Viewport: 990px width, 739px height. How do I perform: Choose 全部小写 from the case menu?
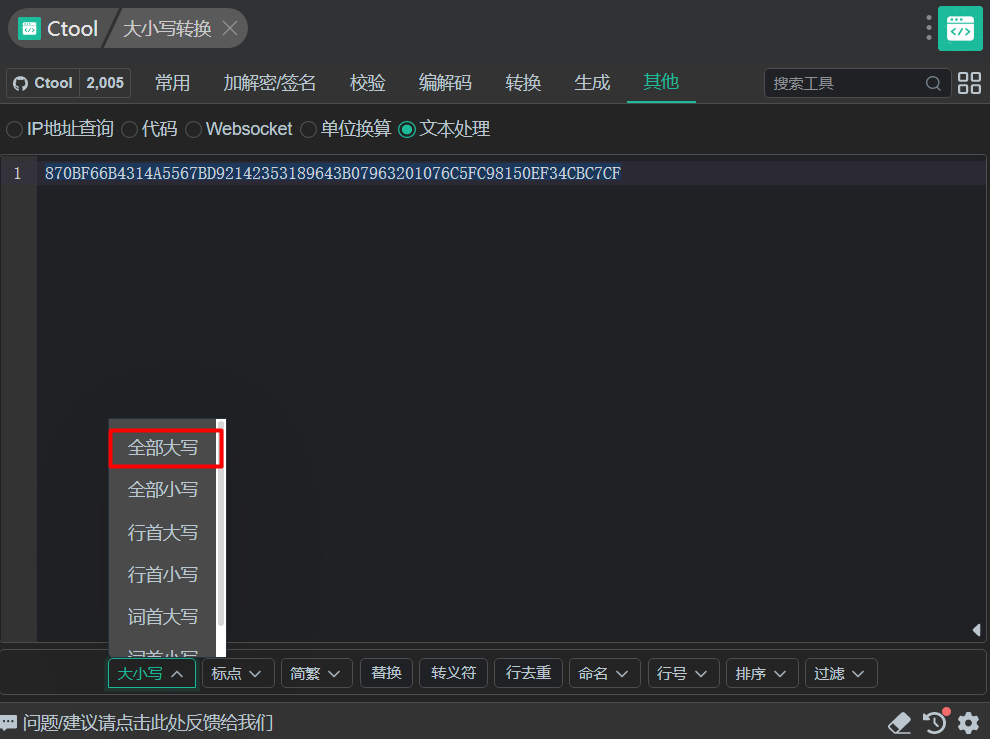163,490
